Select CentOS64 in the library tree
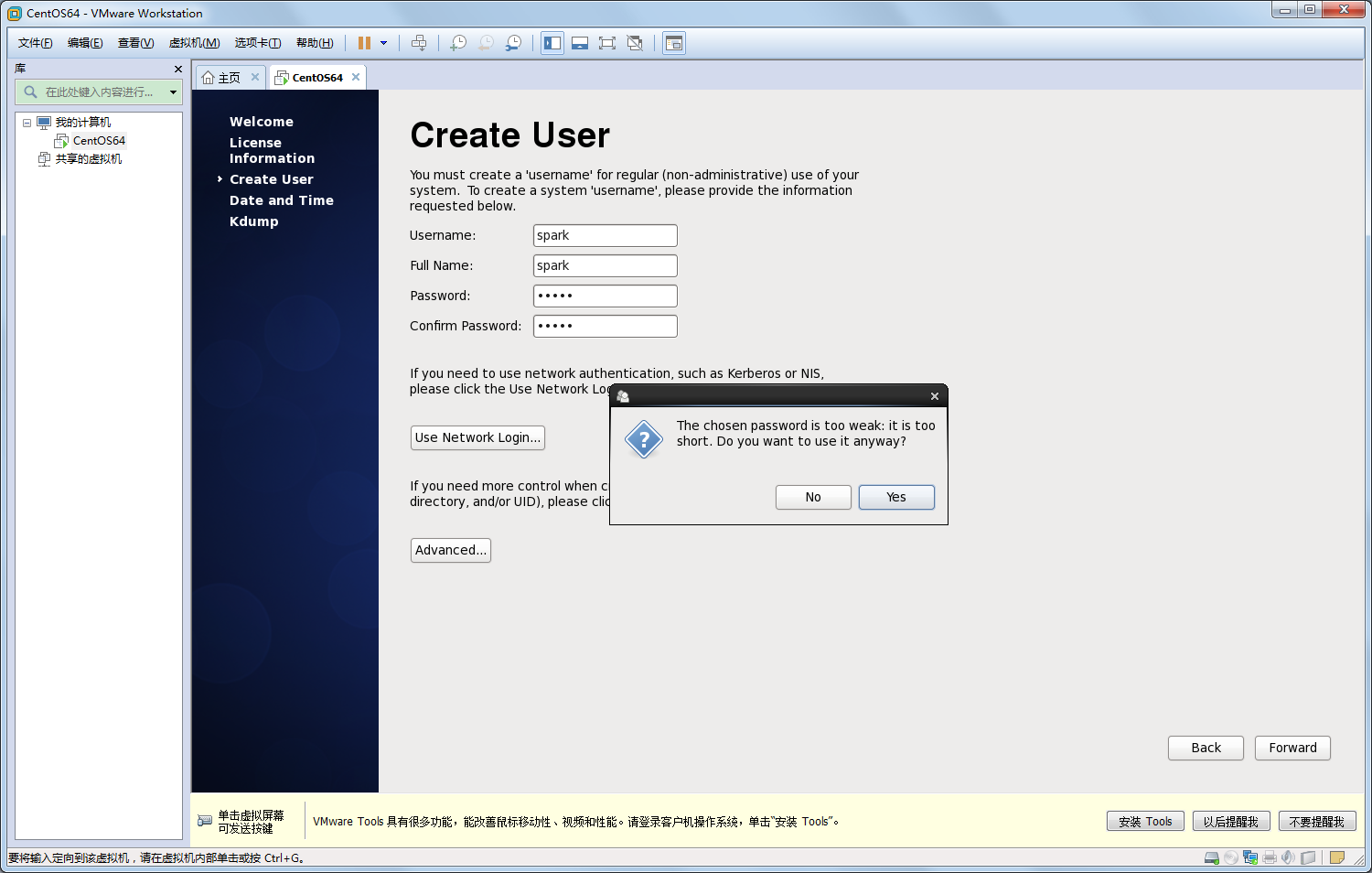 pyautogui.click(x=99, y=141)
